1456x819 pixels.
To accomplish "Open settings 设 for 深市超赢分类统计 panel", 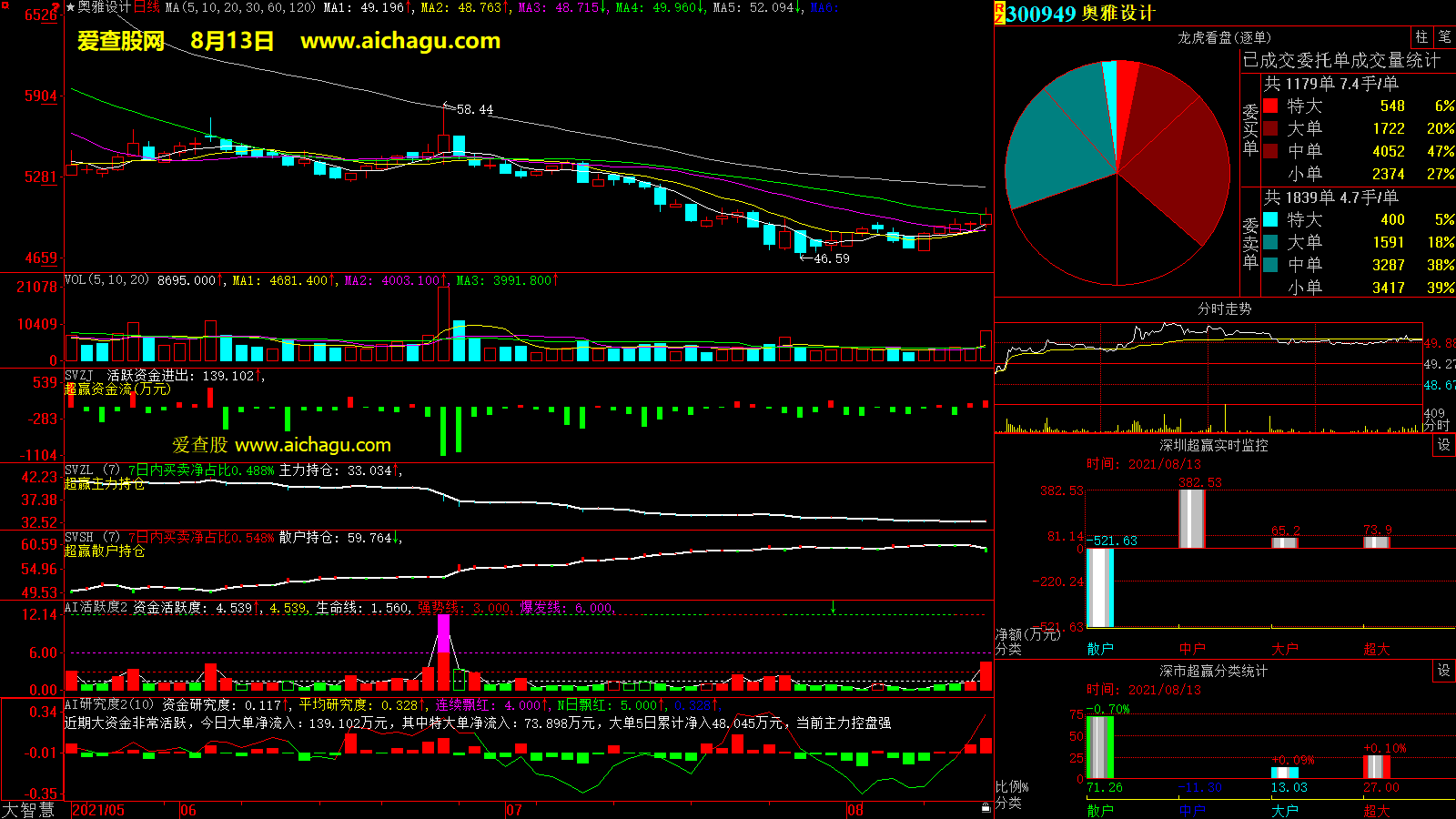I will 1444,671.
